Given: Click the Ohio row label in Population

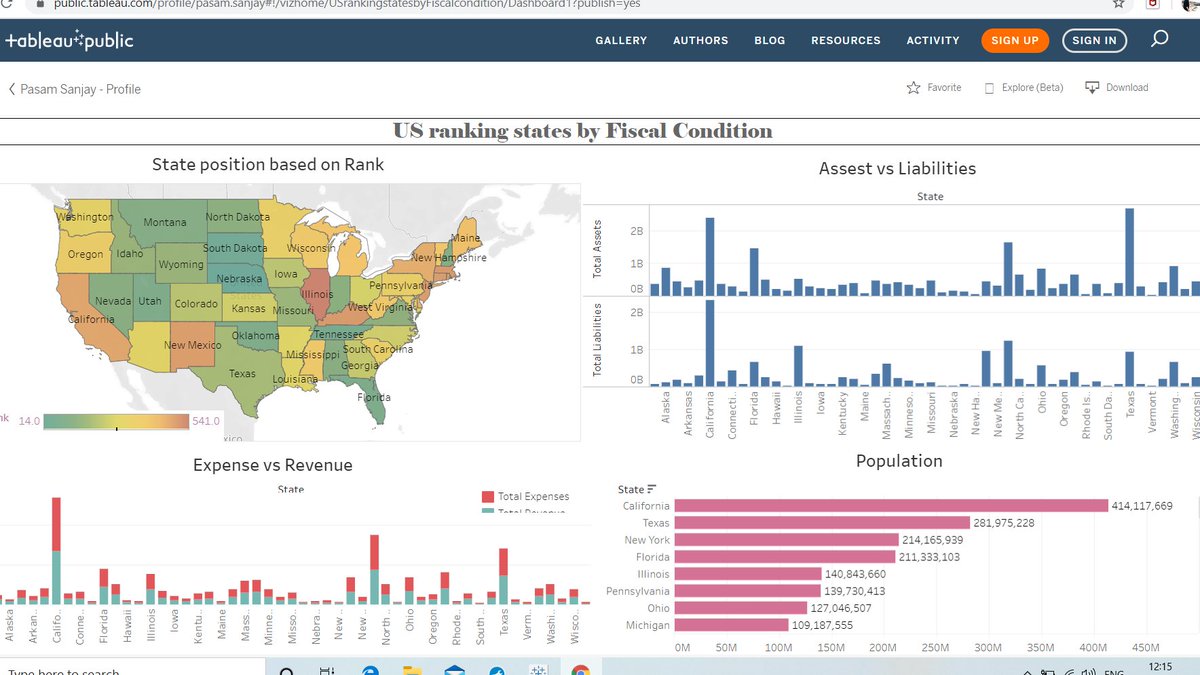Looking at the screenshot, I should click(x=658, y=608).
